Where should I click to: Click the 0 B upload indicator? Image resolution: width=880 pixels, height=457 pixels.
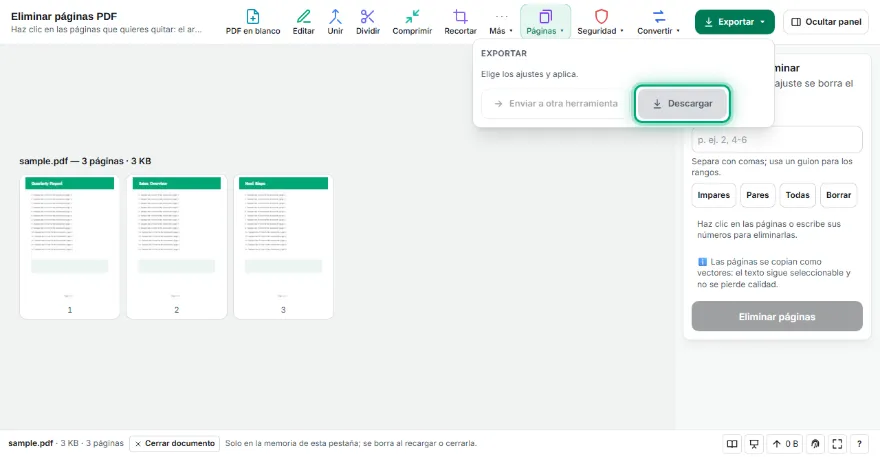coord(785,444)
